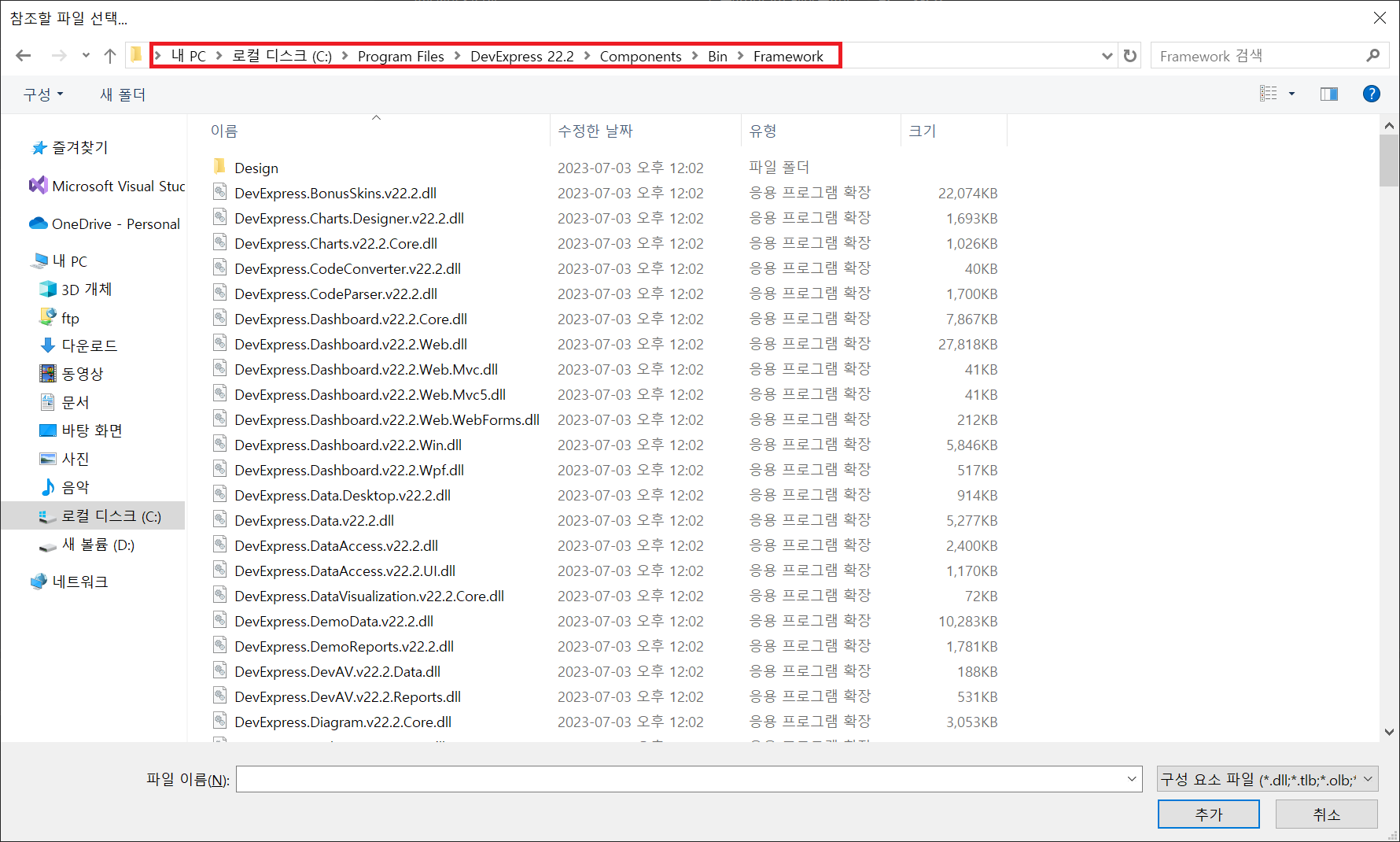Screen dimensions: 1400x842
Task: Open help with question mark icon
Action: point(1372,94)
